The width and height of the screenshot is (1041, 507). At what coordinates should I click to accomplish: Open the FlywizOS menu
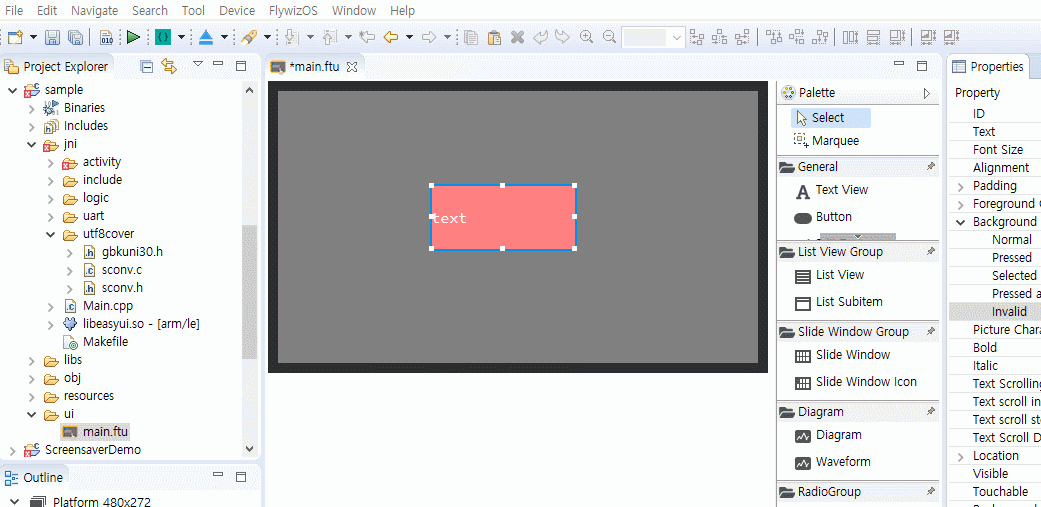point(294,11)
